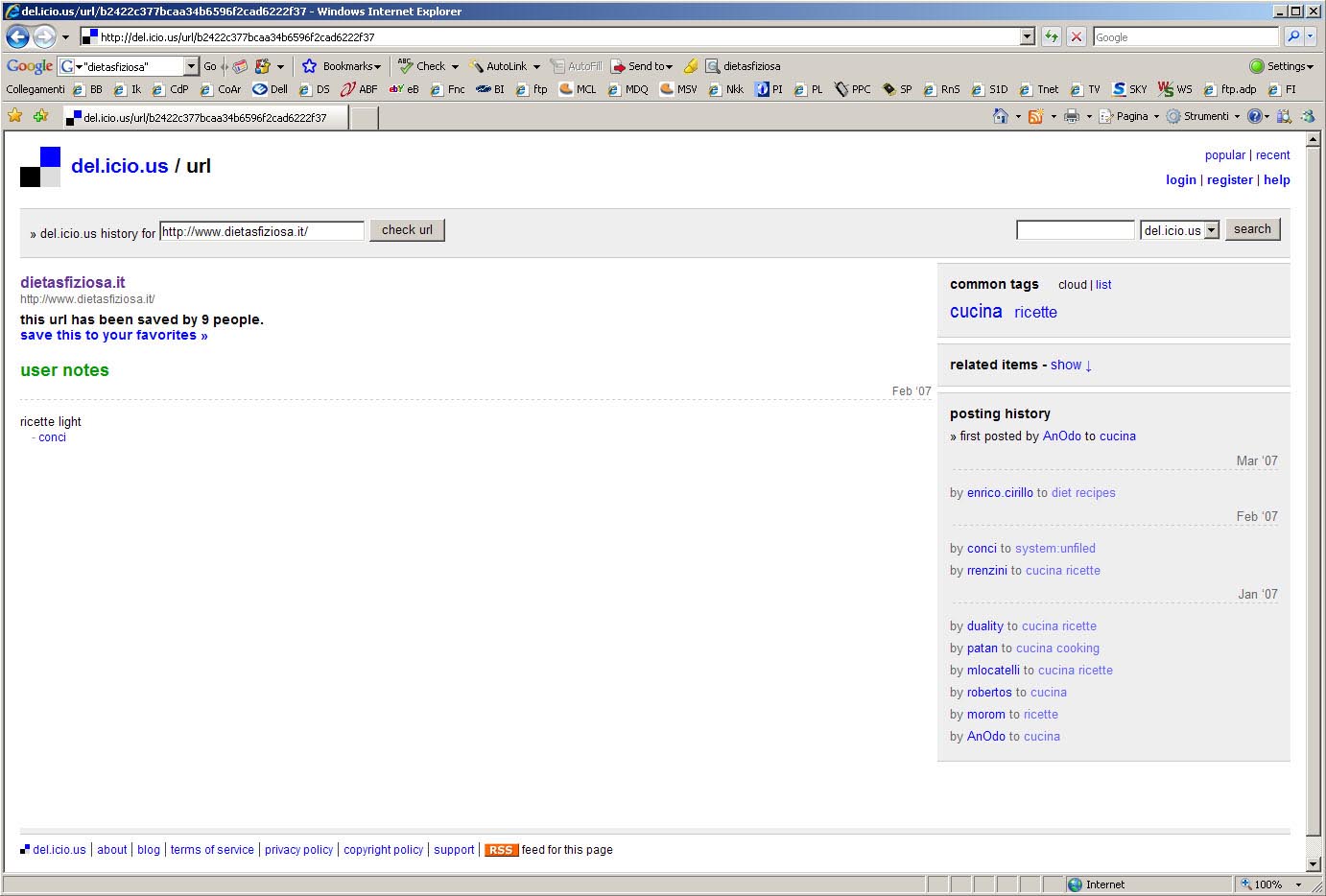This screenshot has height=896, width=1326.
Task: Open the popular link
Action: click(x=1225, y=155)
